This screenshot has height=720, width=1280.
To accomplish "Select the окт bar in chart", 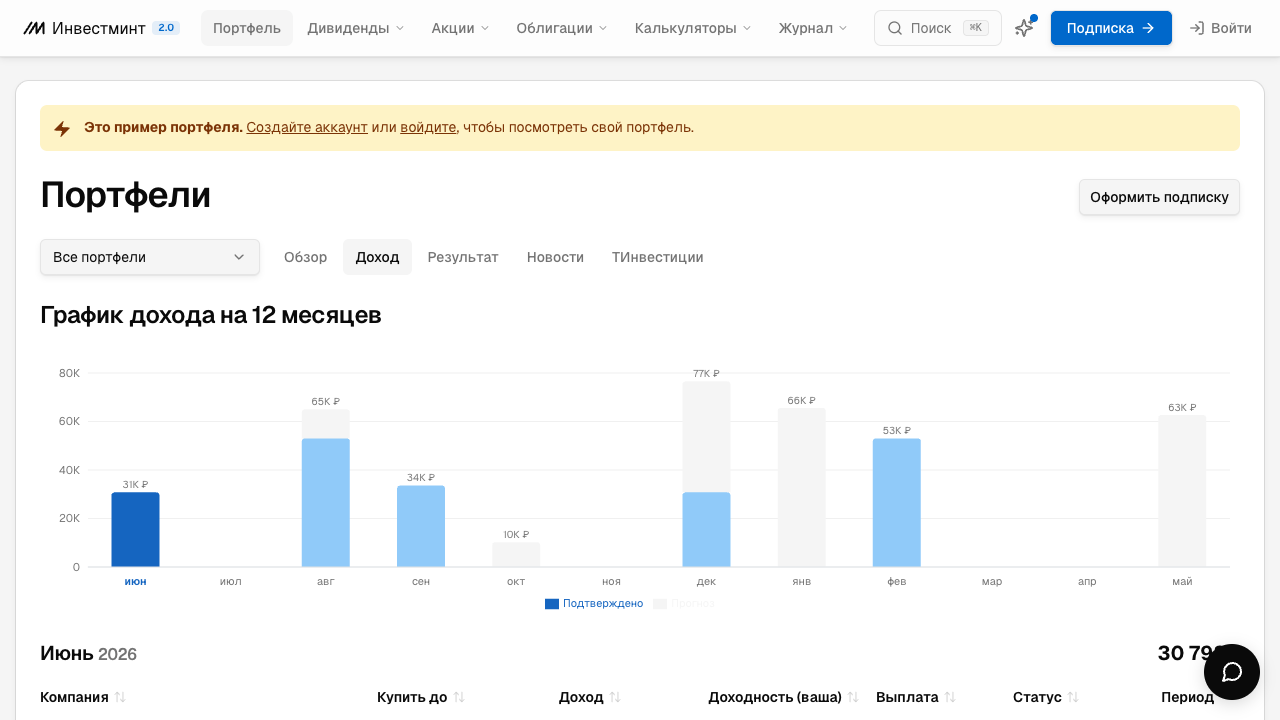I will (516, 554).
